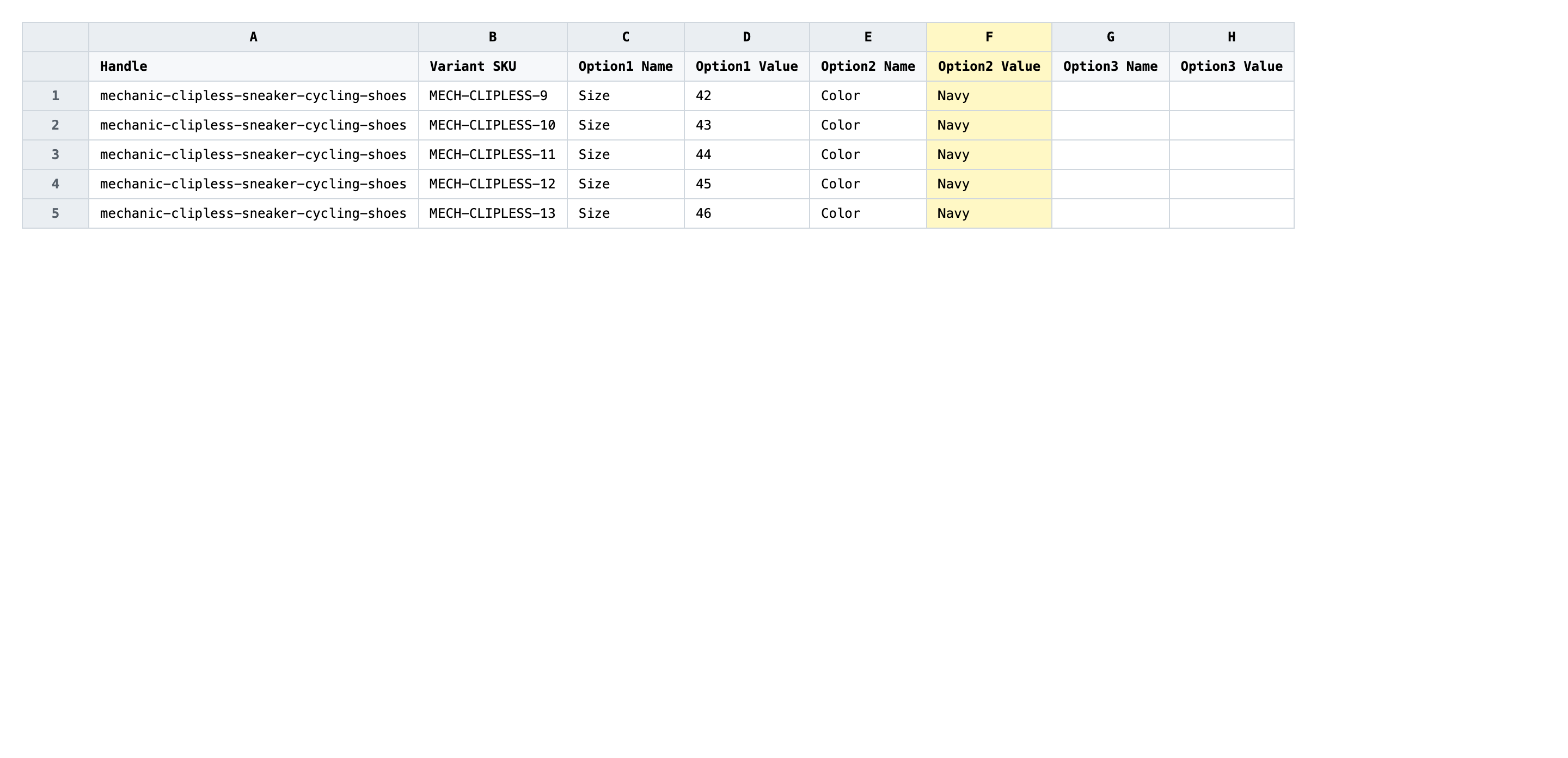Select the Size cell in row 1
Image resolution: width=1568 pixels, height=758 pixels.
pyautogui.click(x=625, y=96)
